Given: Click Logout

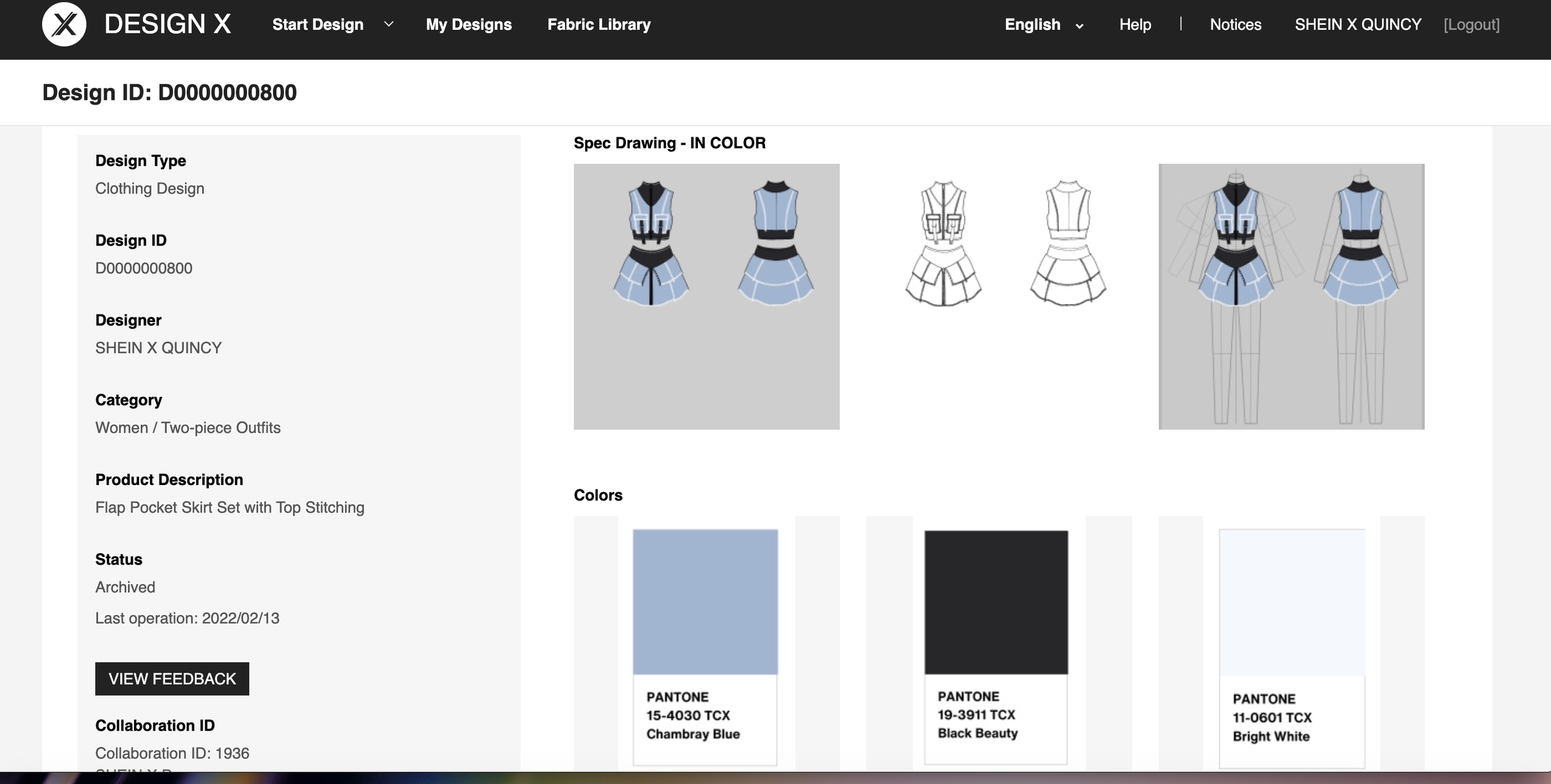Looking at the screenshot, I should click(x=1472, y=25).
